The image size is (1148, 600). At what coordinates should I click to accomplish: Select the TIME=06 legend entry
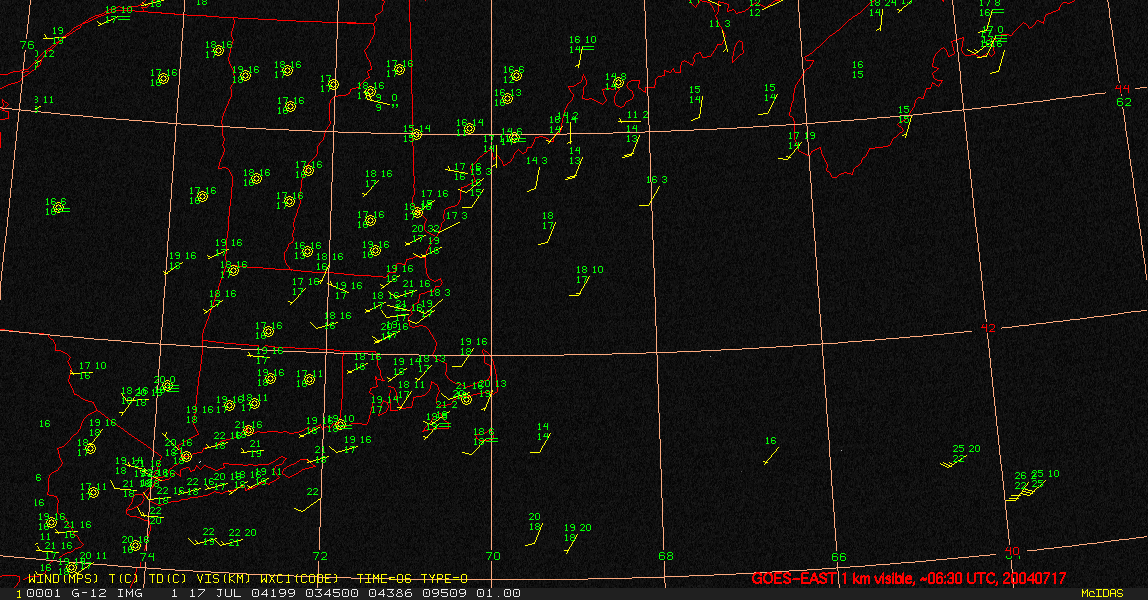tap(384, 579)
